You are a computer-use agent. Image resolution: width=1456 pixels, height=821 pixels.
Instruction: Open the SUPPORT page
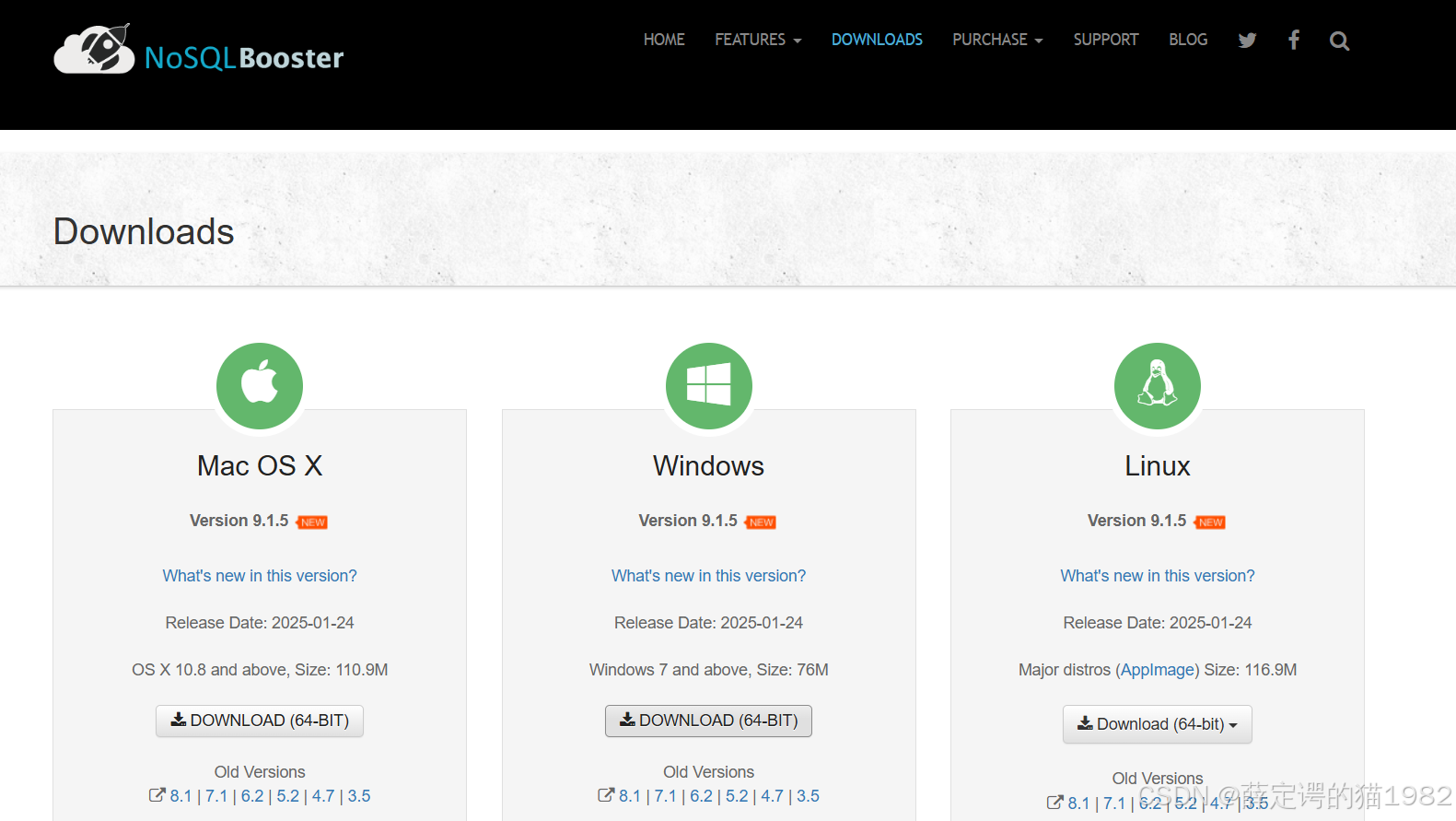[x=1106, y=40]
